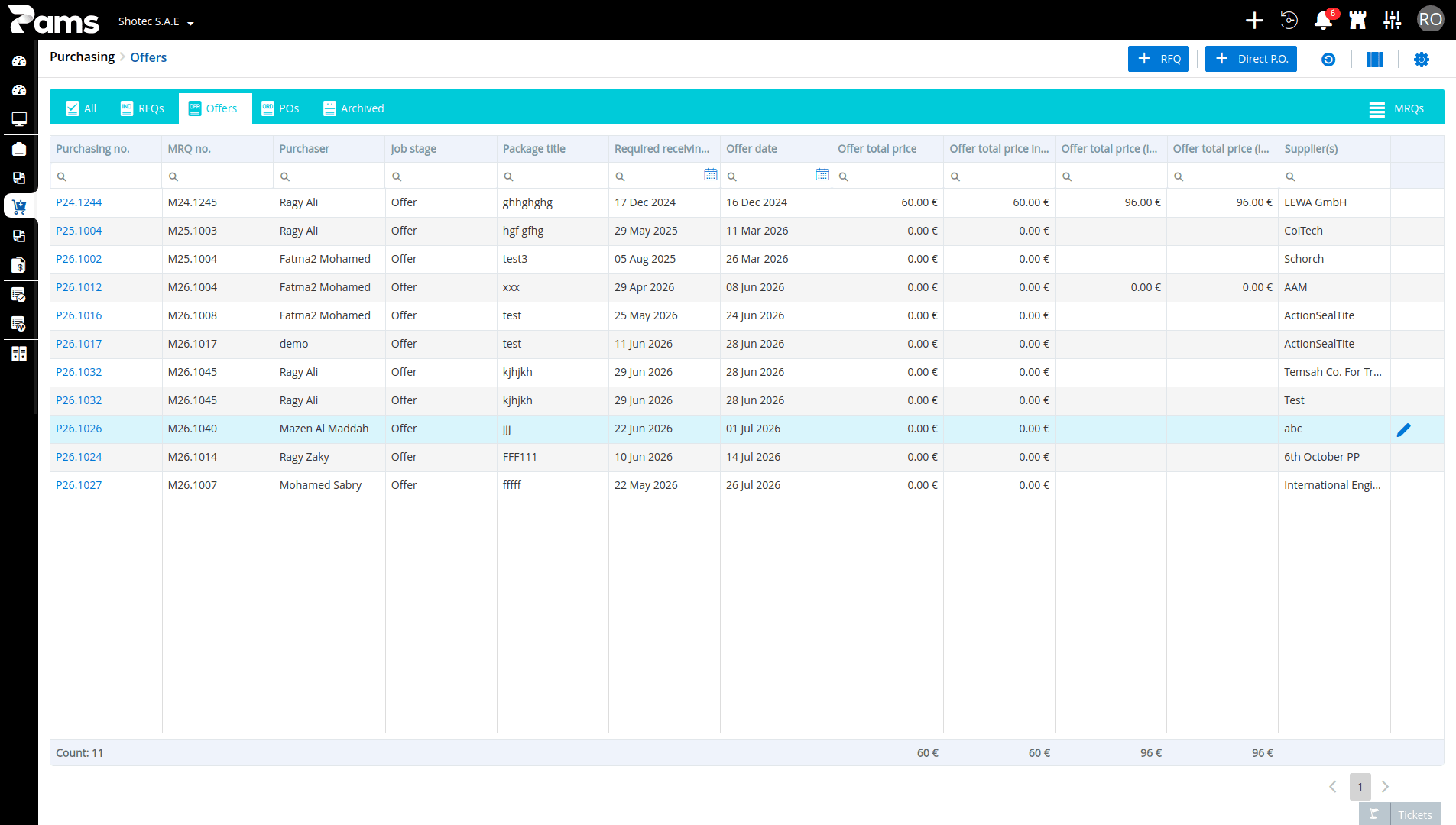Select the All tab
1456x825 pixels.
(x=81, y=108)
